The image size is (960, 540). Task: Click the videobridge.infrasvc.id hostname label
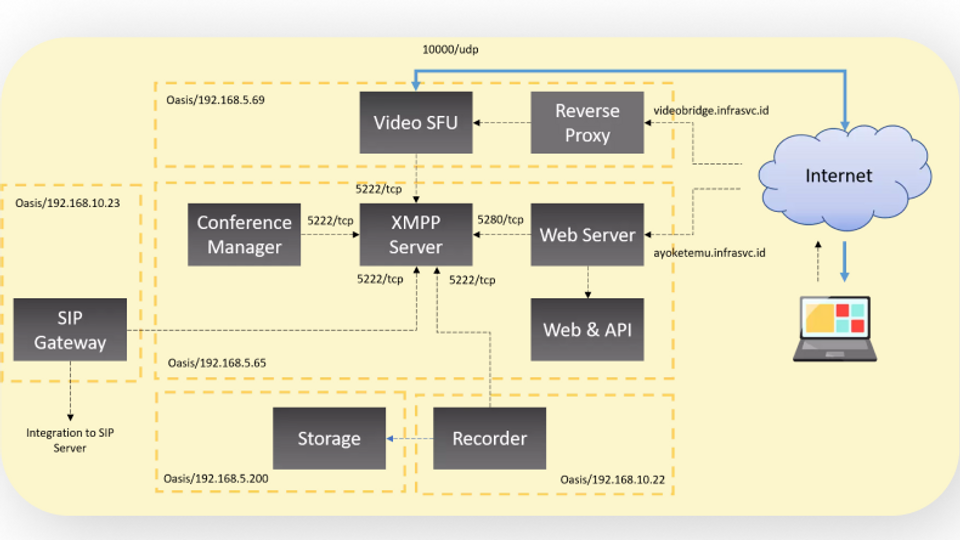pos(710,108)
